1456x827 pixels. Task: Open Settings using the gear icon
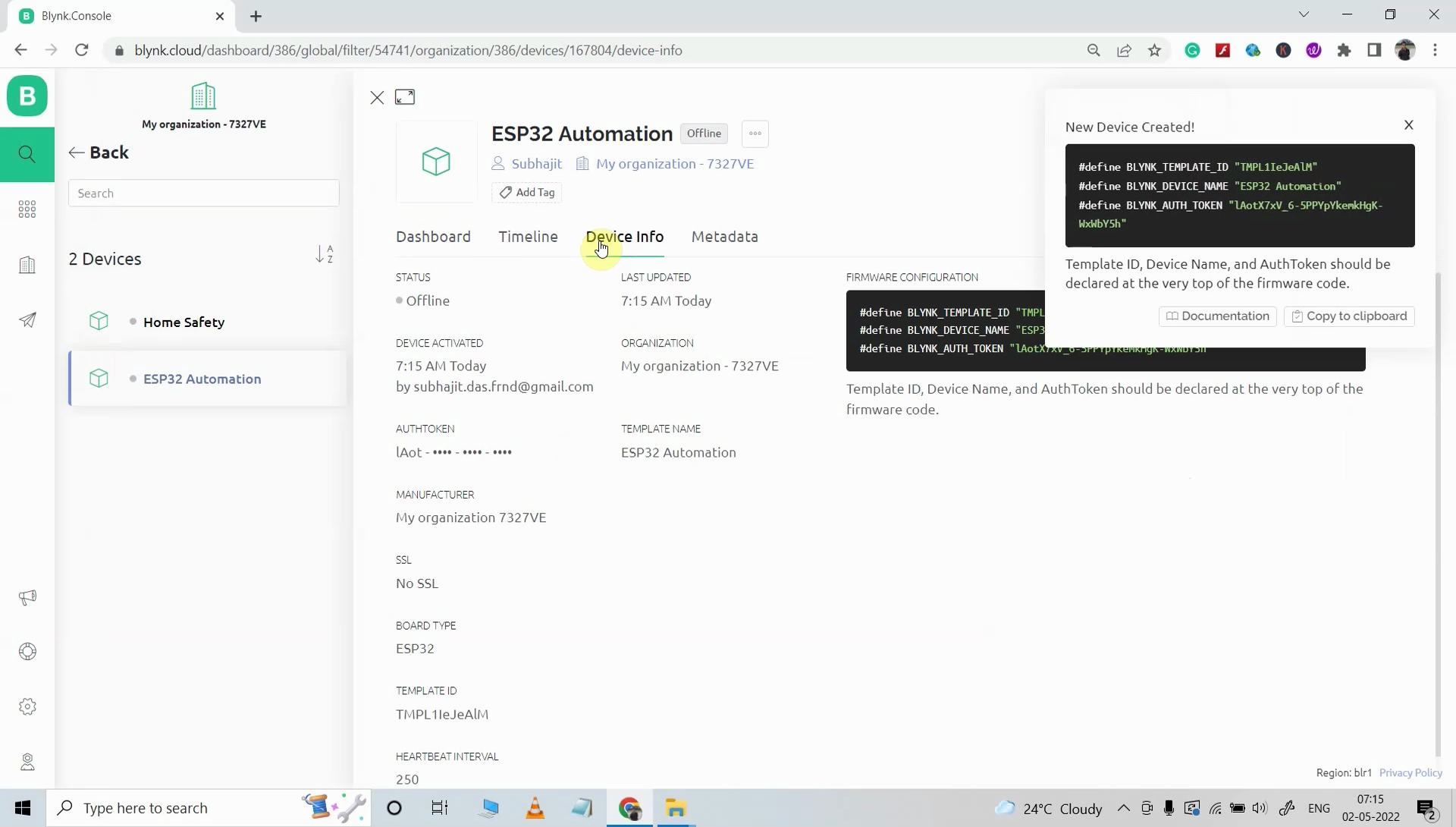27,706
